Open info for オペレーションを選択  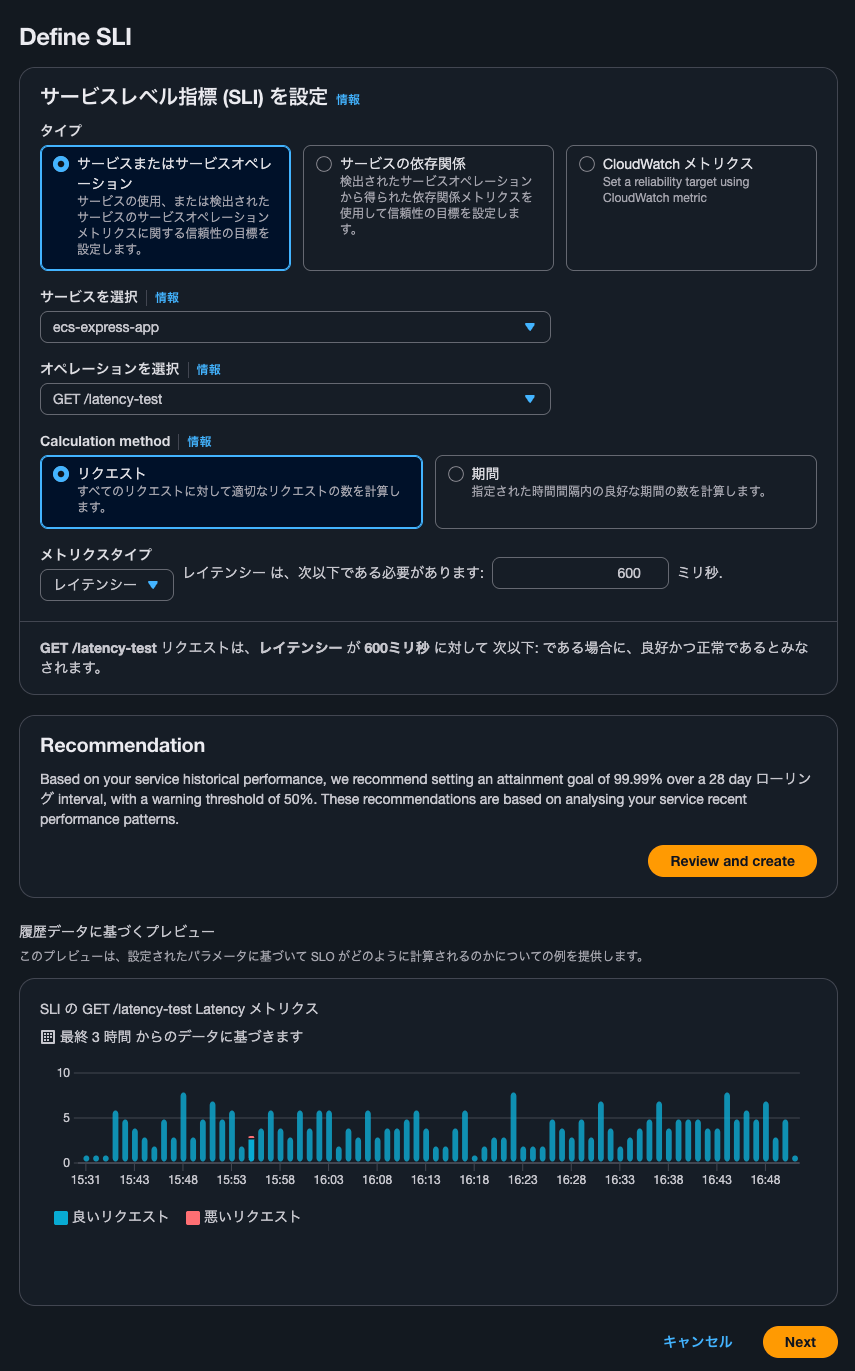coord(208,369)
